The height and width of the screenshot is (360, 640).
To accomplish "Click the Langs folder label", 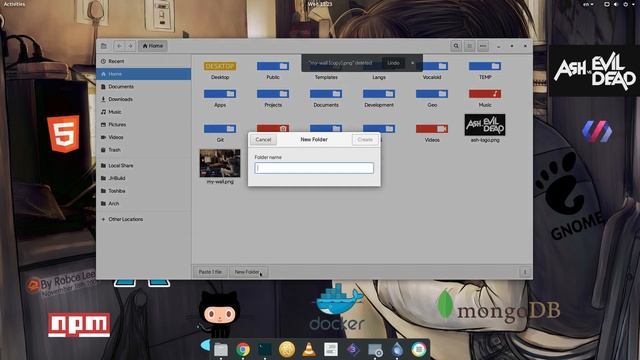I will 379,77.
